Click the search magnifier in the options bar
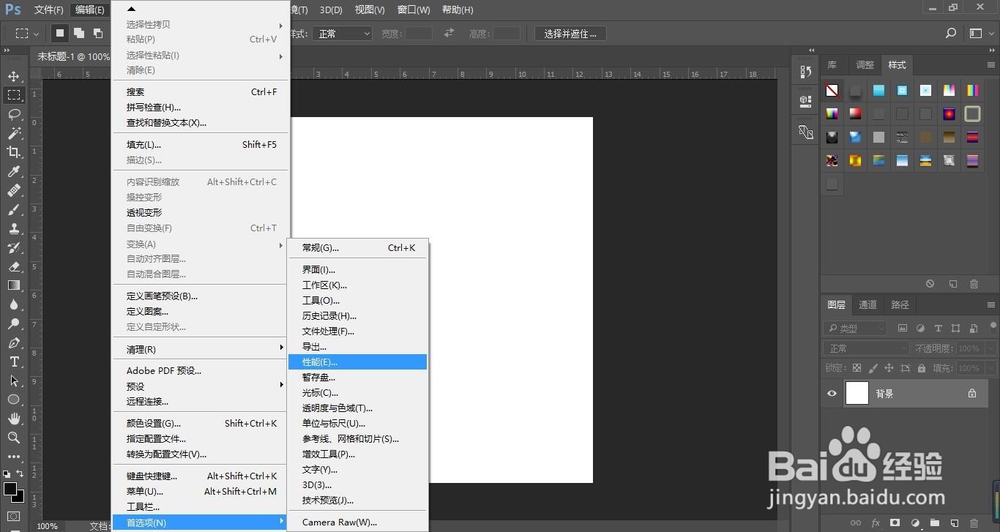This screenshot has height=532, width=1000. 951,33
